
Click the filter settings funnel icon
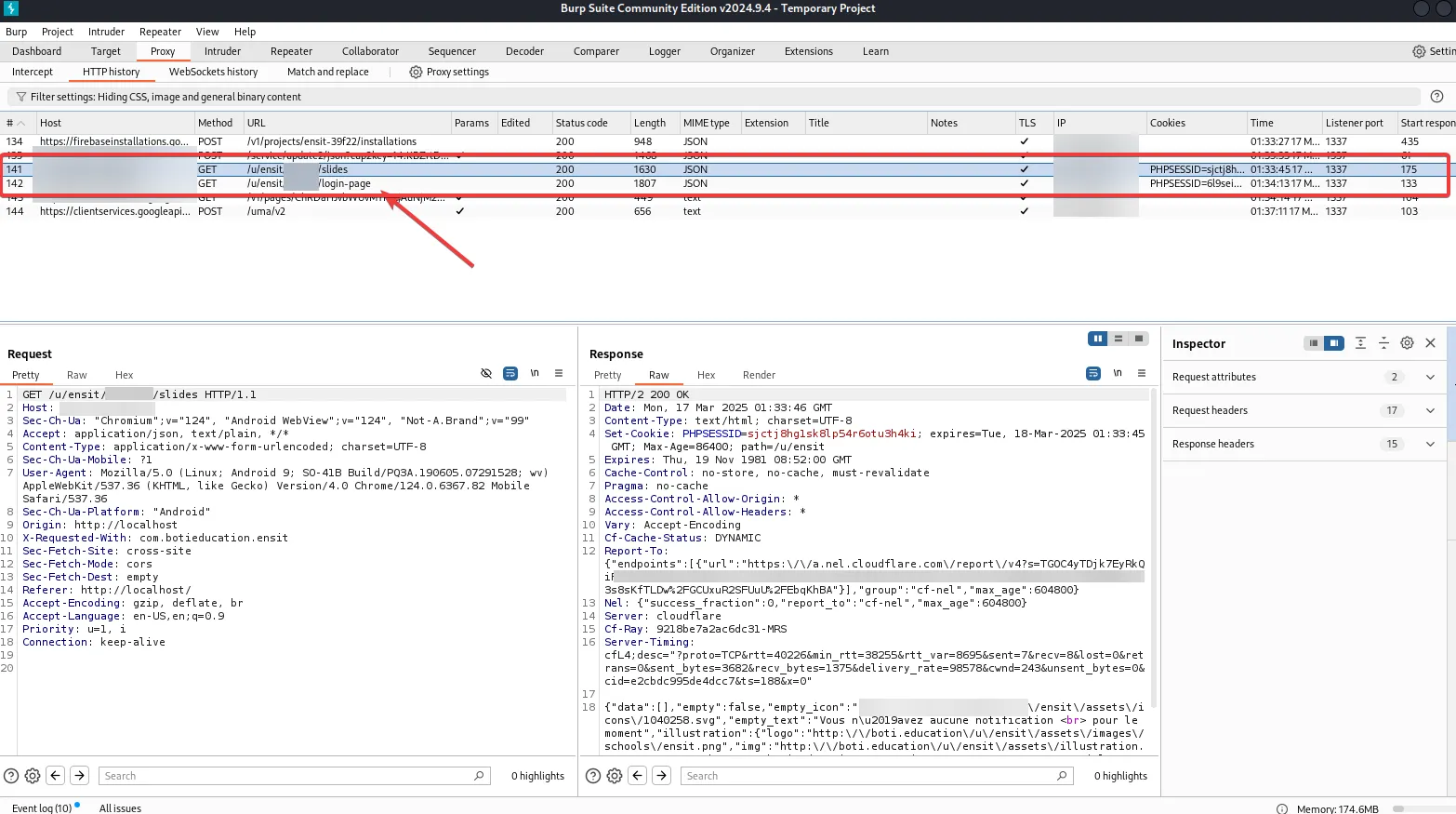click(x=20, y=97)
